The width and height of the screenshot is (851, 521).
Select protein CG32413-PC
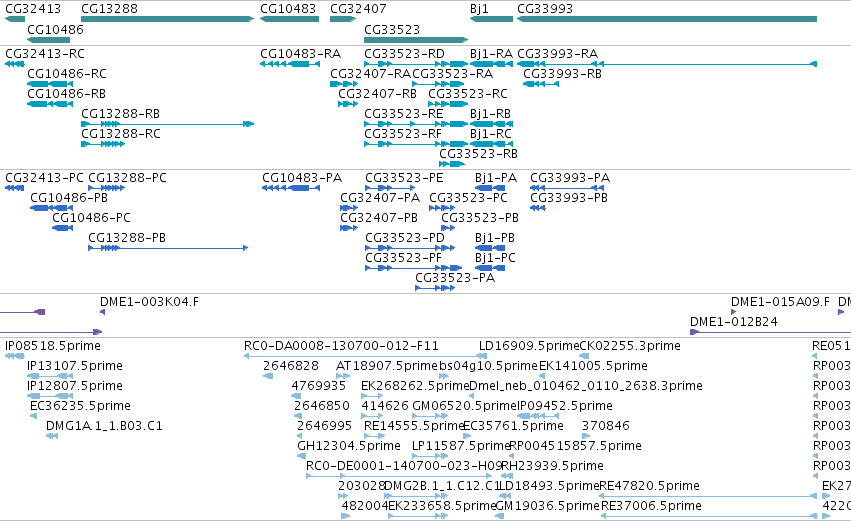tap(45, 178)
